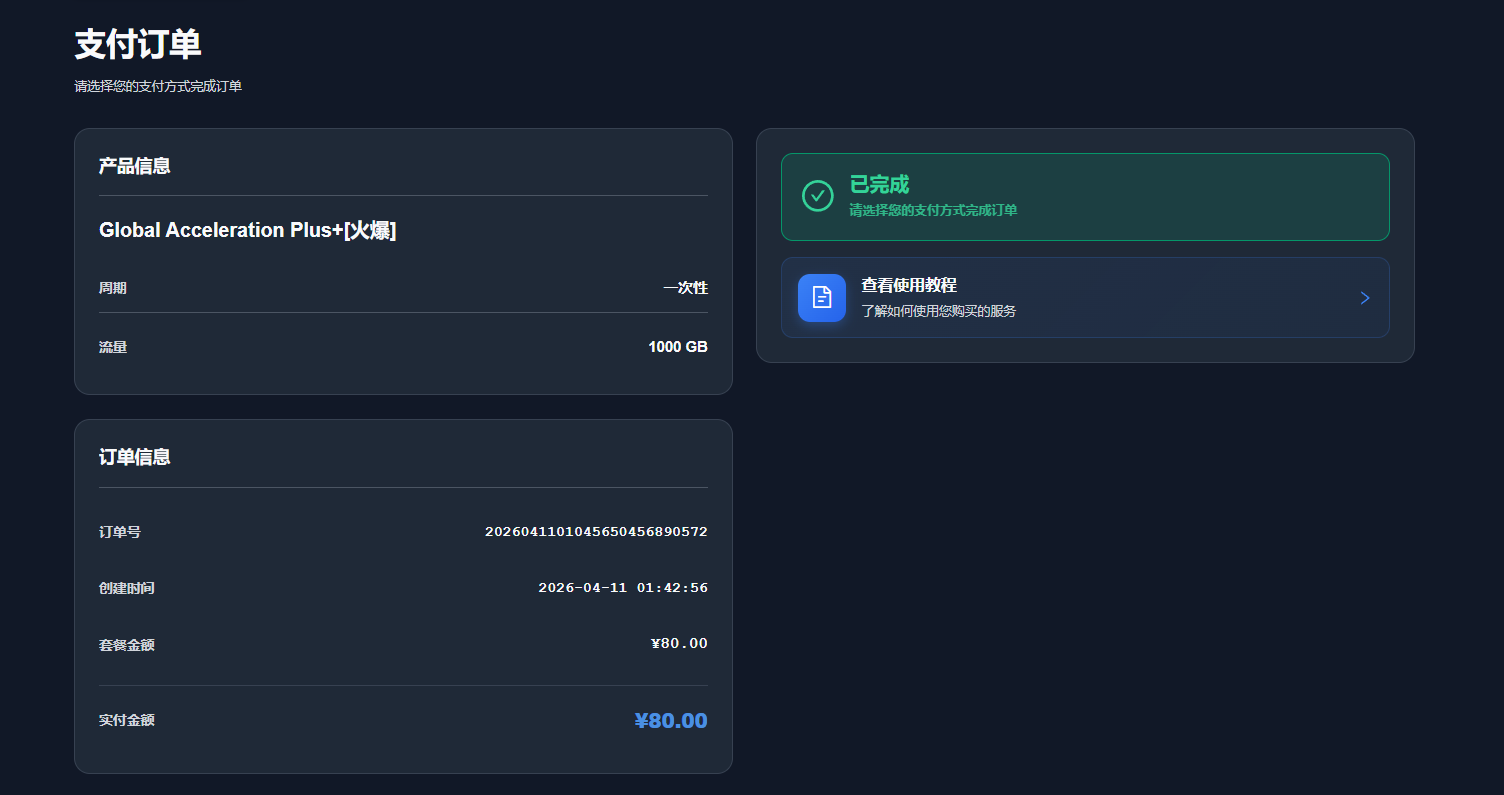Click the 实付金额 label
Image resolution: width=1504 pixels, height=795 pixels.
[127, 720]
